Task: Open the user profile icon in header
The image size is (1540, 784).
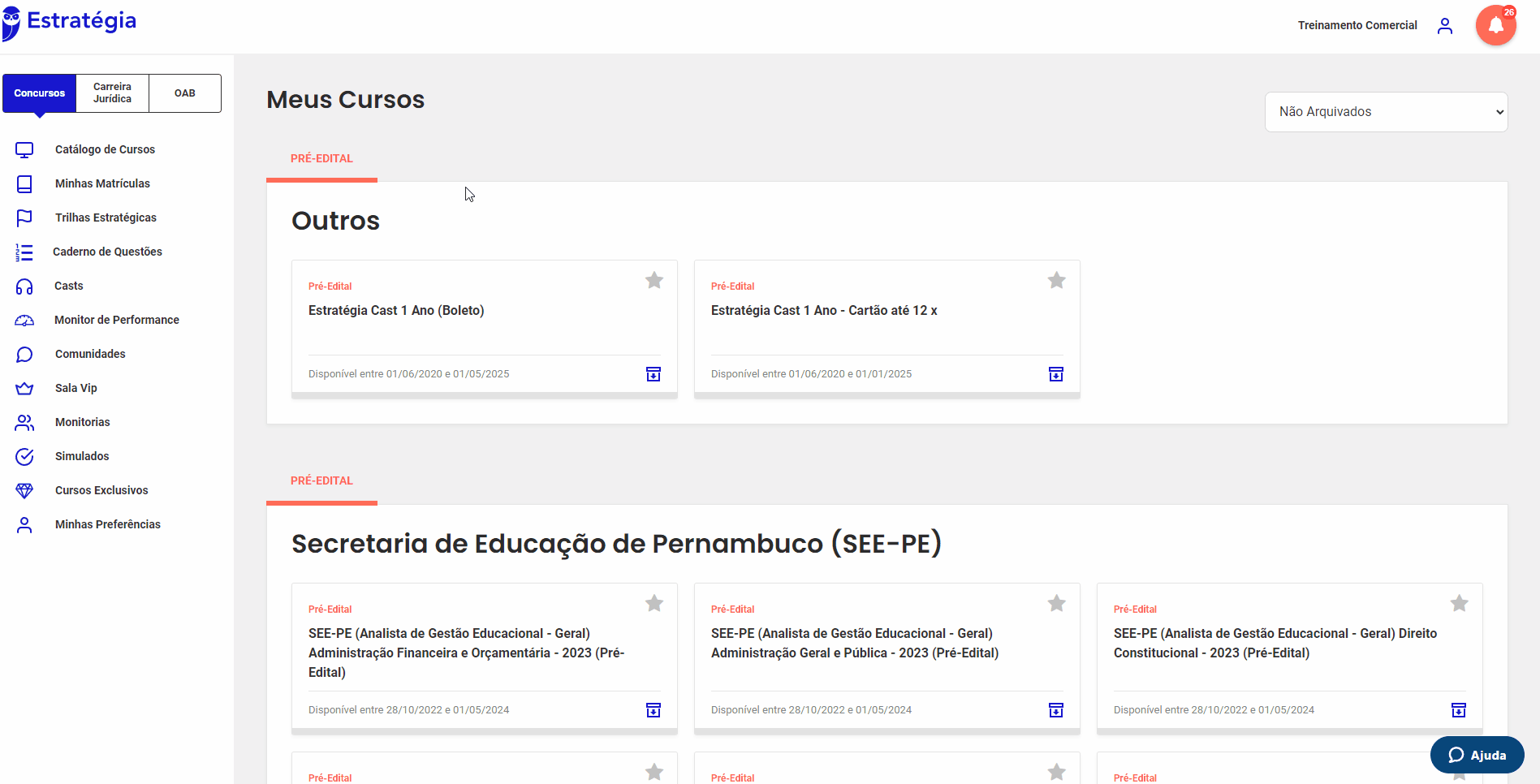Action: pos(1445,26)
